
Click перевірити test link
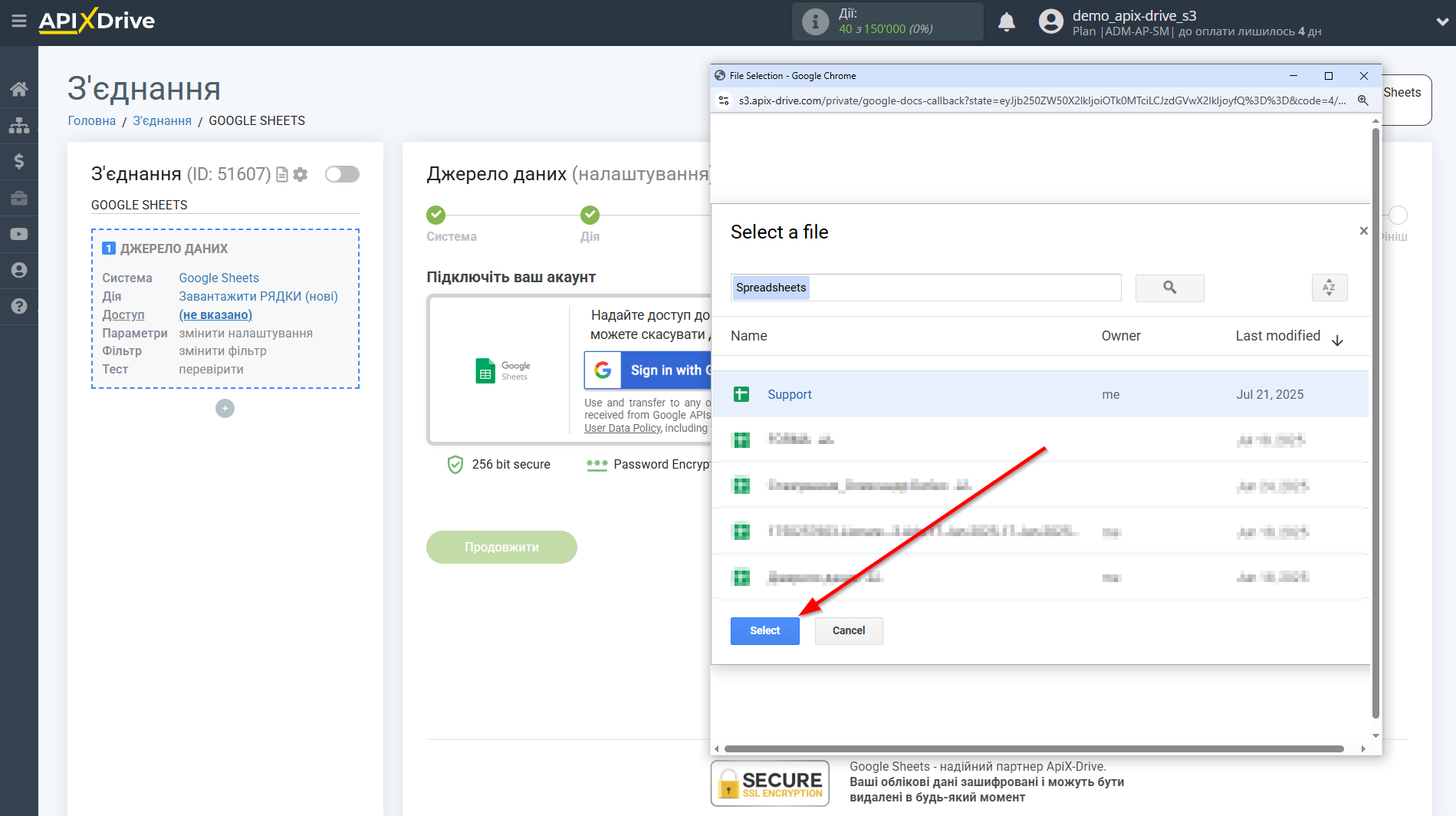coord(212,369)
